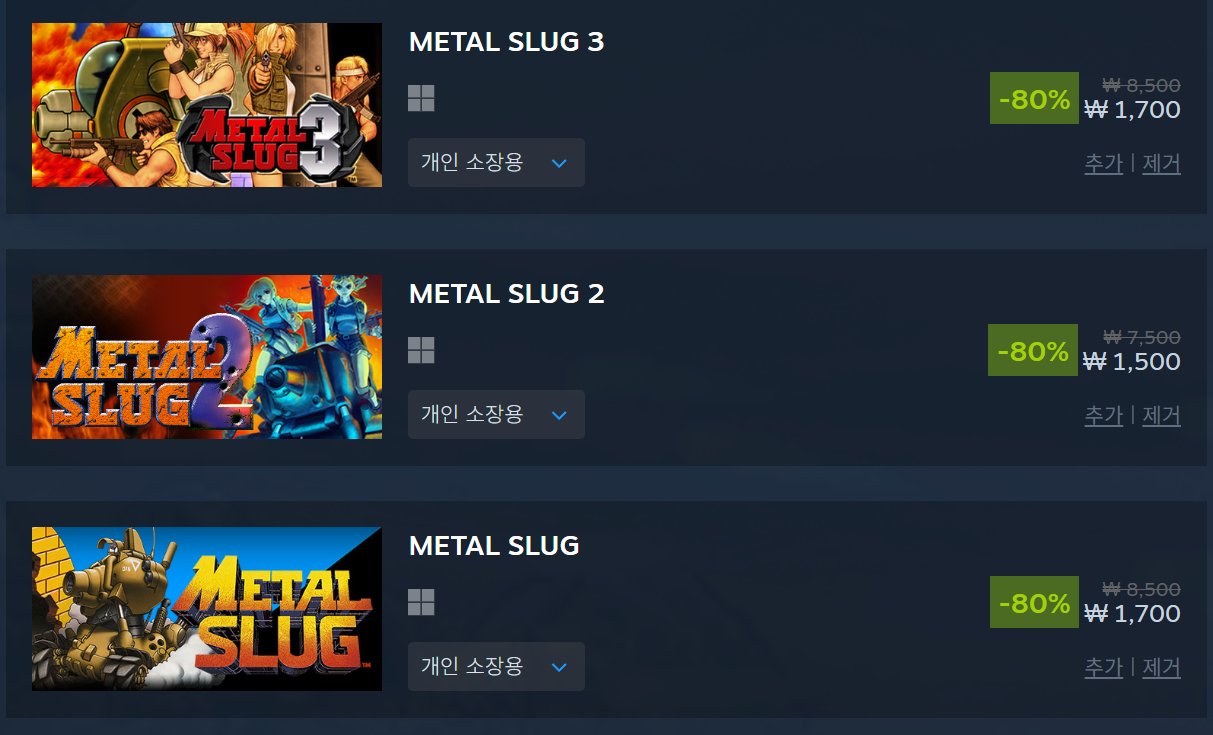Open the original METAL SLUG game thumbnail
The height and width of the screenshot is (735, 1213).
click(x=207, y=609)
